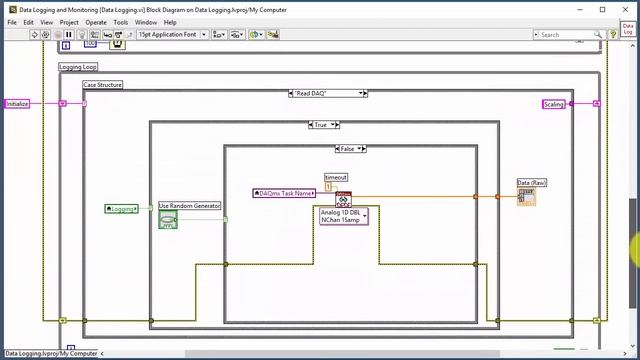The width and height of the screenshot is (640, 360).
Task: Open the Align Objects dropdown
Action: tap(219, 35)
